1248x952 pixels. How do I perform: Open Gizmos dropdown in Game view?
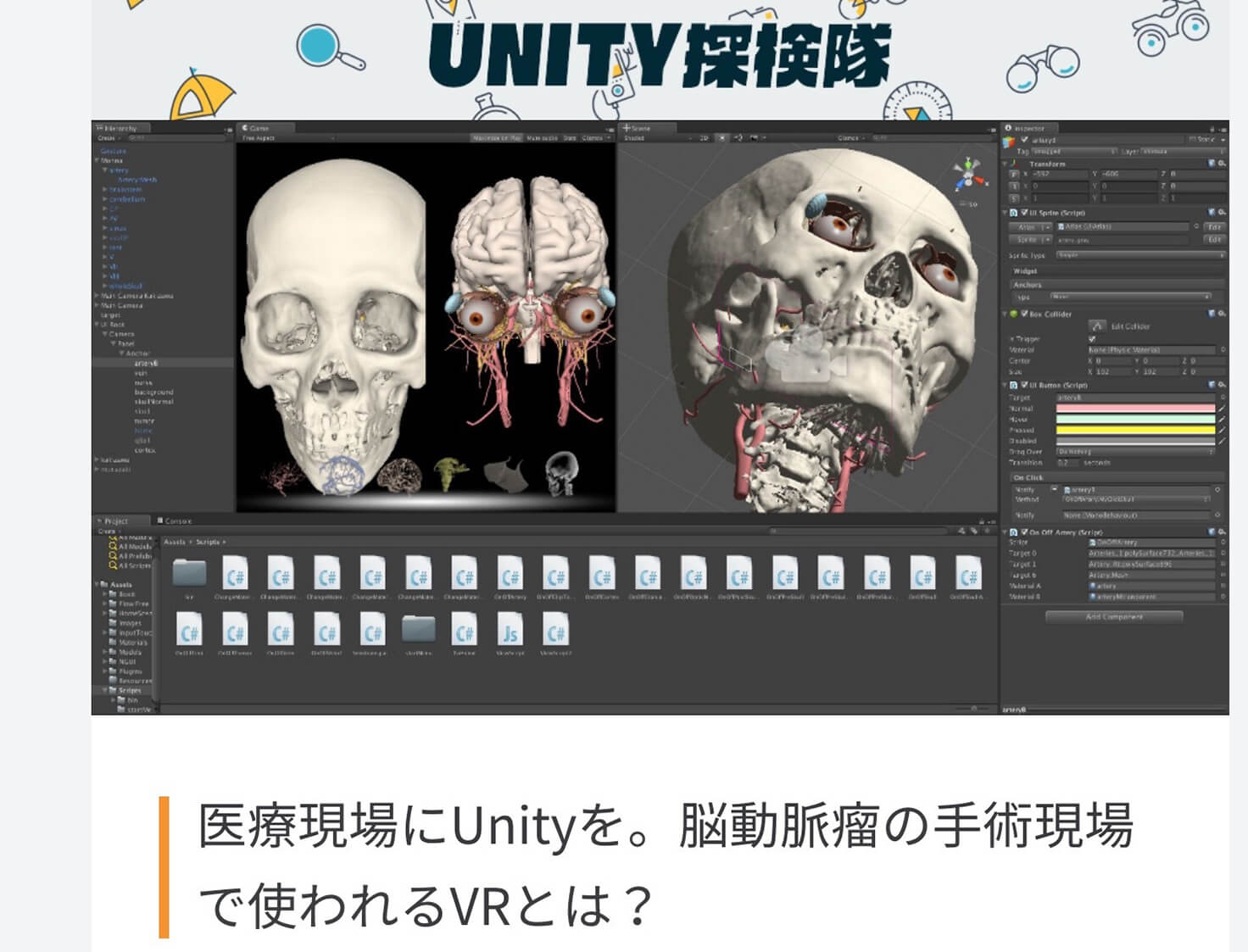(x=594, y=138)
